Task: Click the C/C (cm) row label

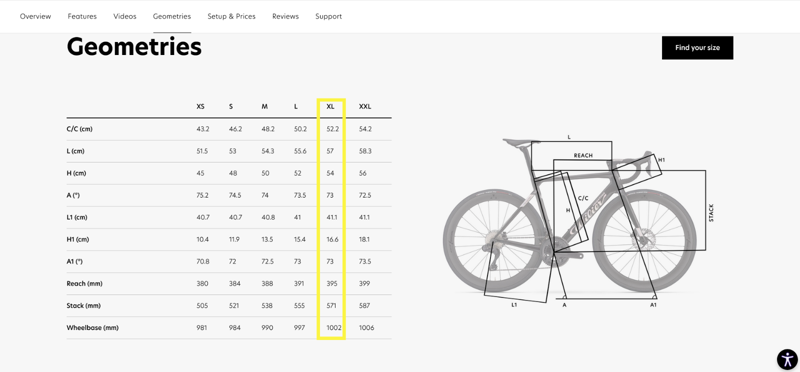Action: (80, 129)
